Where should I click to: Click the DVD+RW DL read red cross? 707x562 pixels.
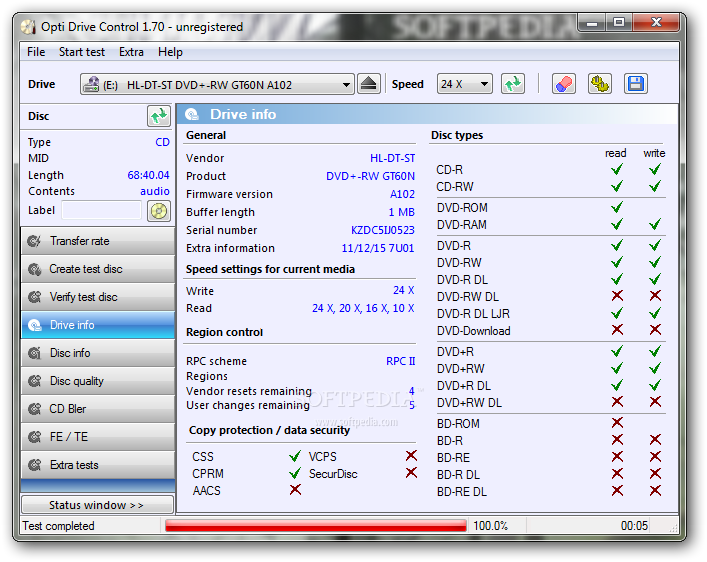click(617, 402)
